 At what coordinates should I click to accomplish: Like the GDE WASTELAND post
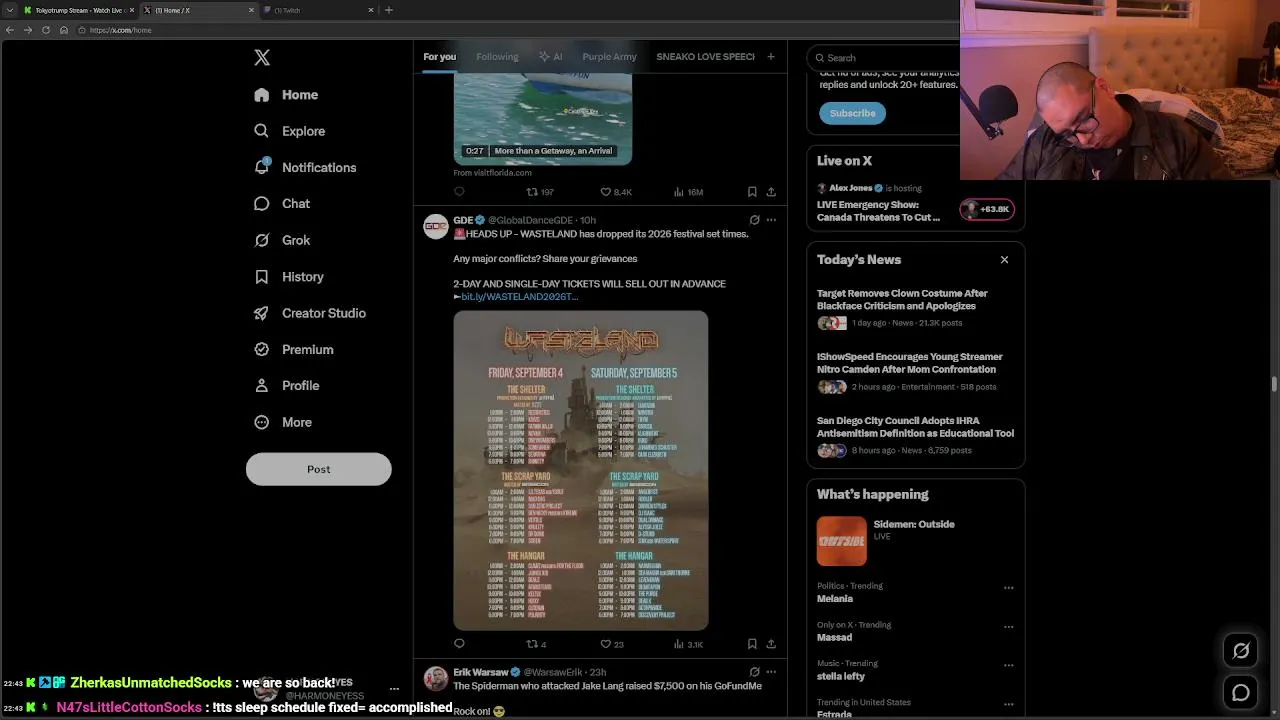612,644
